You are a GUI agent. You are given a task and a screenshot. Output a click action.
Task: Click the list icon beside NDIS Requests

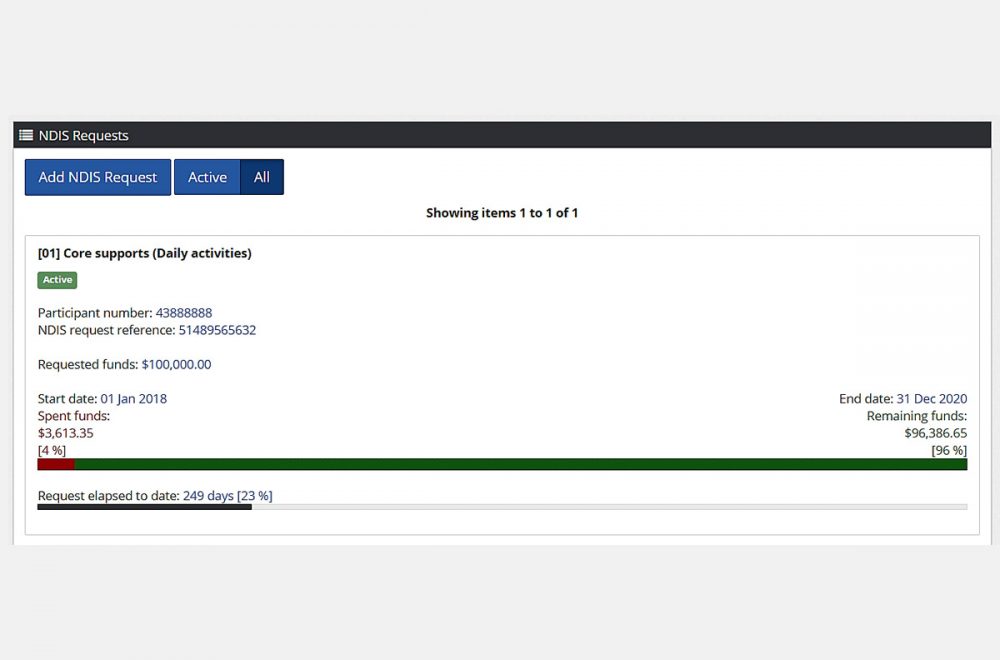[x=26, y=135]
